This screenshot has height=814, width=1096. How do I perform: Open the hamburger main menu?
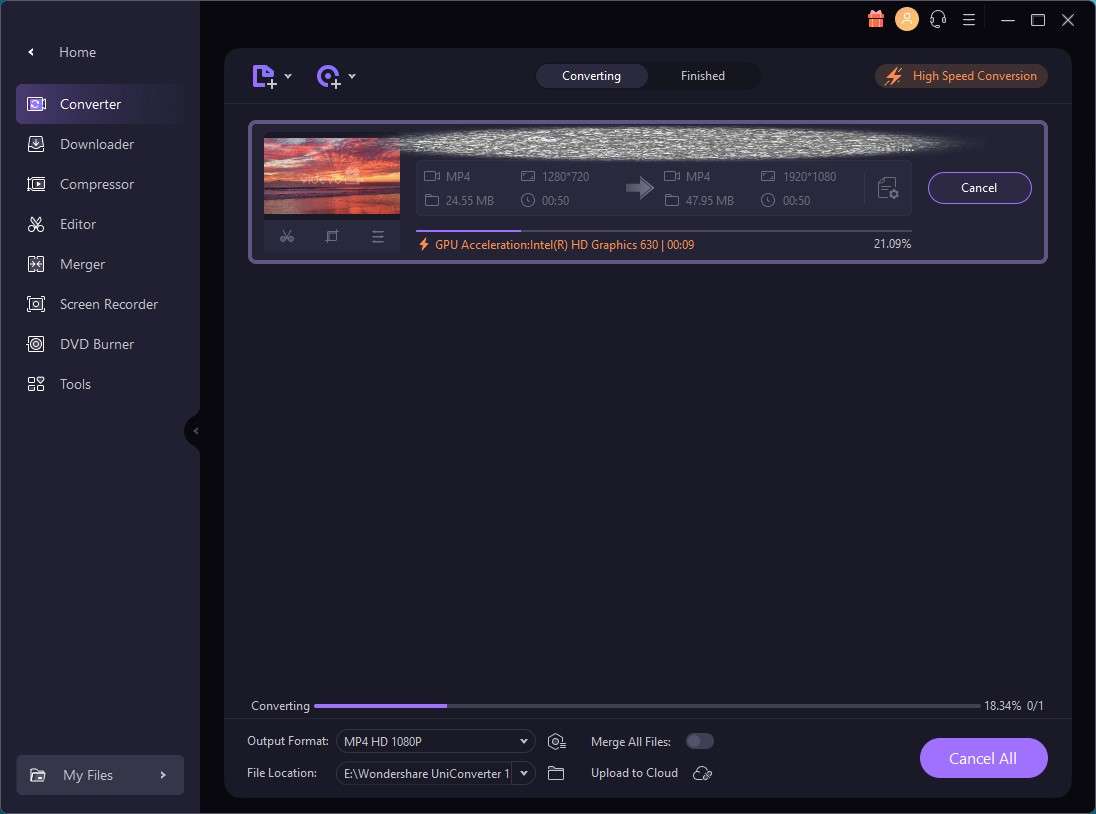coord(969,20)
